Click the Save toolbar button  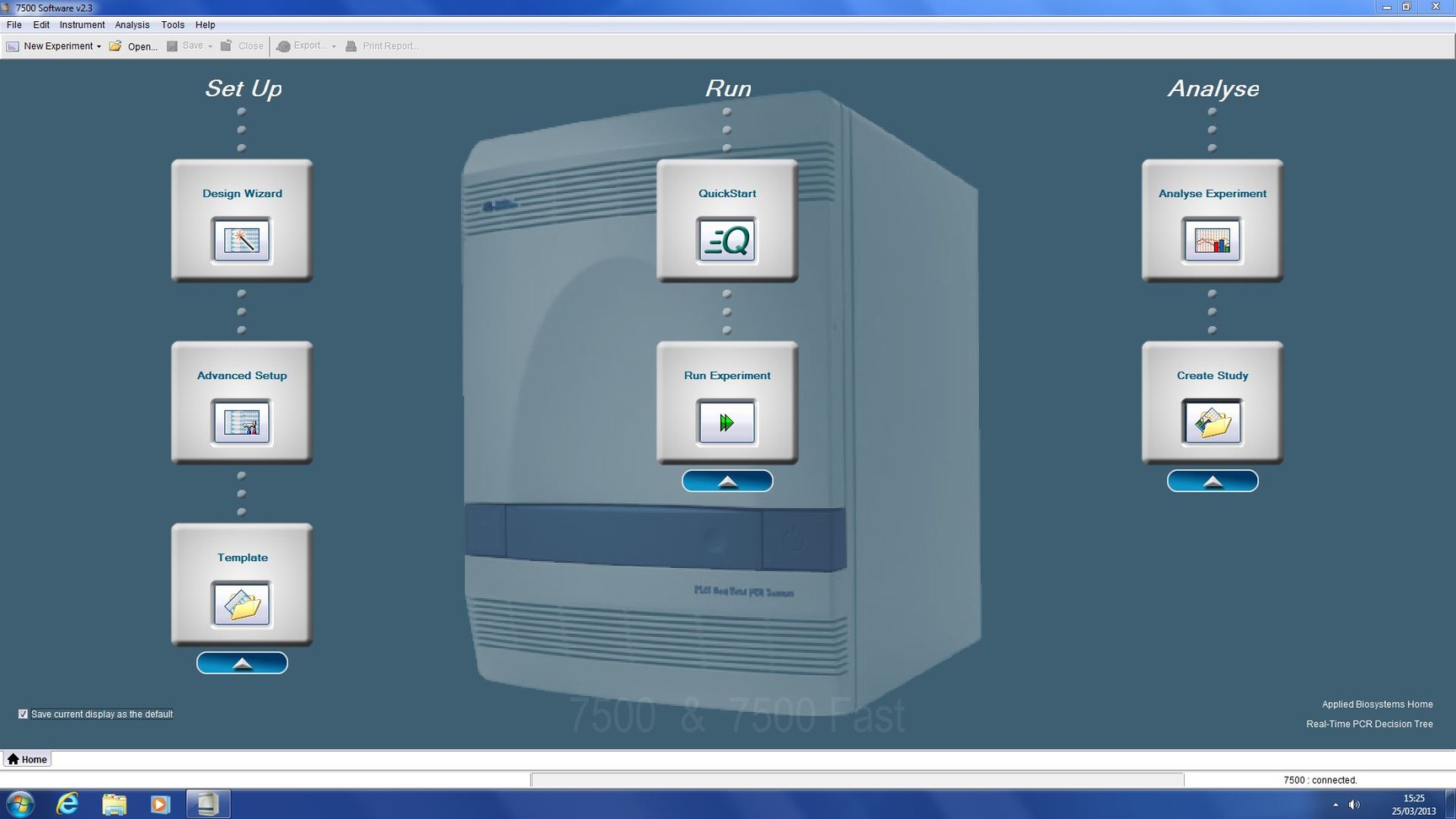(x=185, y=46)
